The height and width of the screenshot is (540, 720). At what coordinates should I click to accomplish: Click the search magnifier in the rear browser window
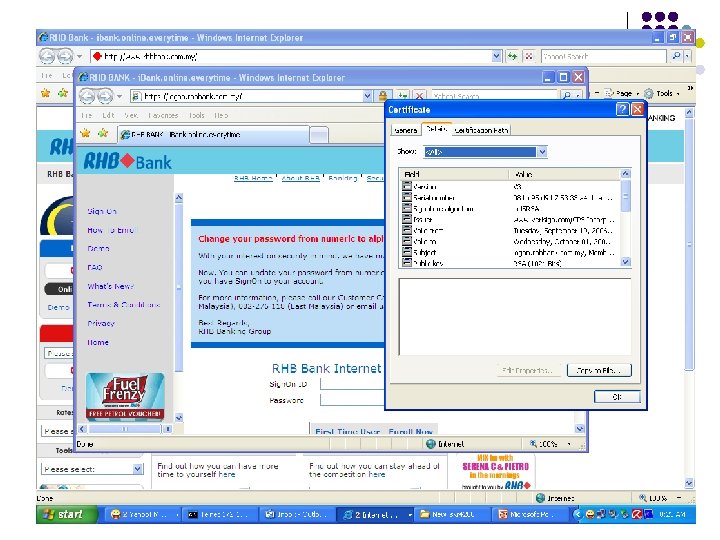tap(676, 56)
